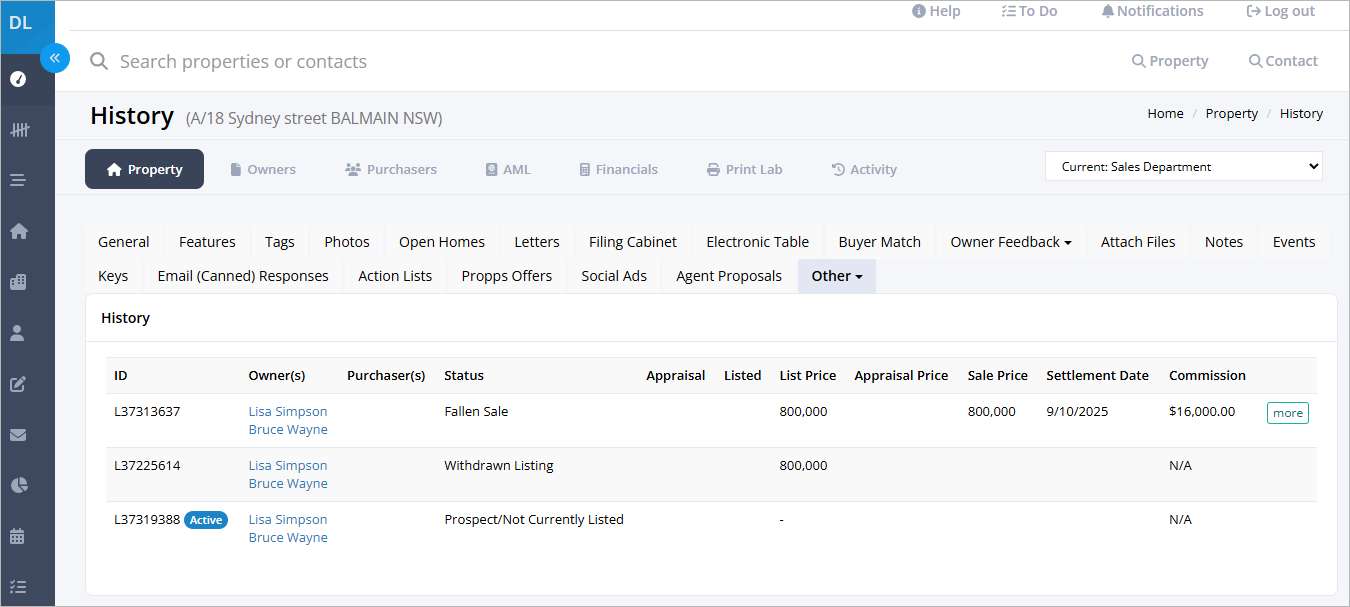Click the more button on Fallen Sale row
1350x607 pixels.
click(1288, 413)
